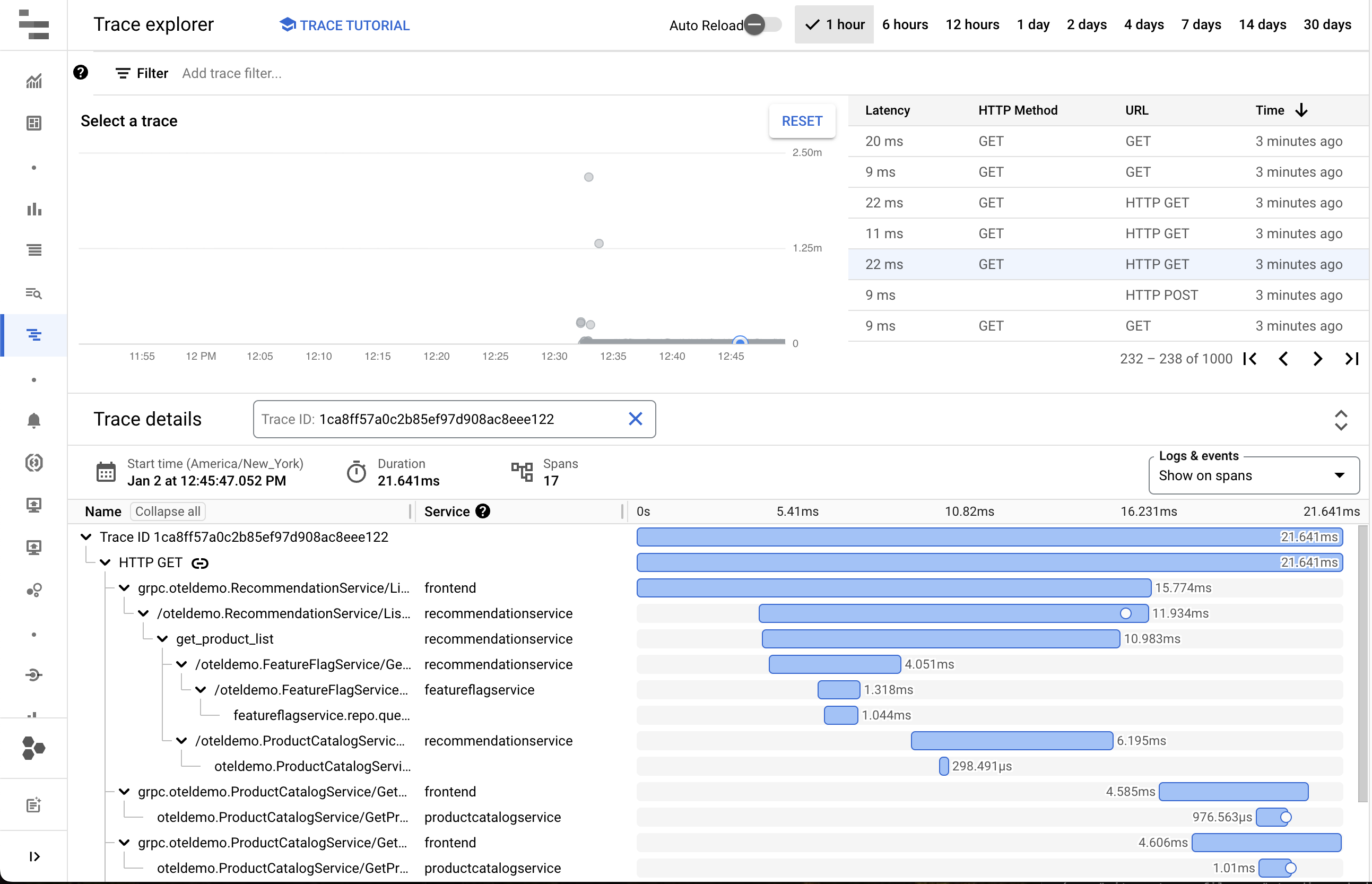Collapse /oteldemo.ProductCatalogServic... recommendationservice span
This screenshot has width=1372, height=884.
tap(181, 741)
